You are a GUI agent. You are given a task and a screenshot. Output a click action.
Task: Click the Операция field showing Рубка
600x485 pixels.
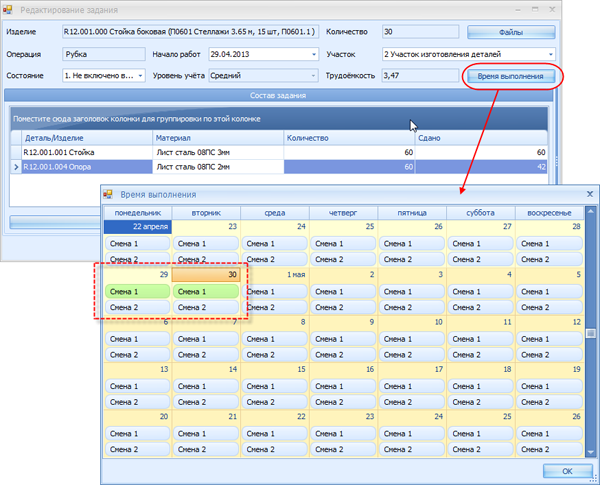(x=104, y=54)
